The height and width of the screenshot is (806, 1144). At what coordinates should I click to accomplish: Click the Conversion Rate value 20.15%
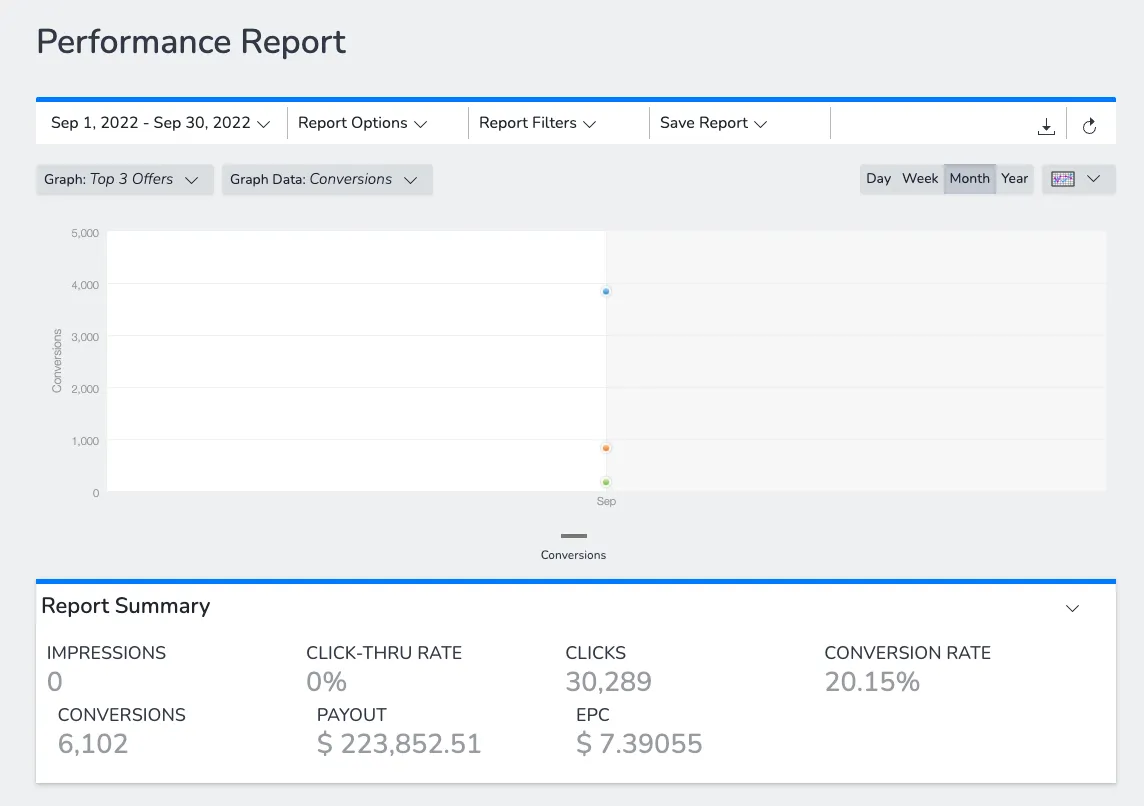coord(872,681)
